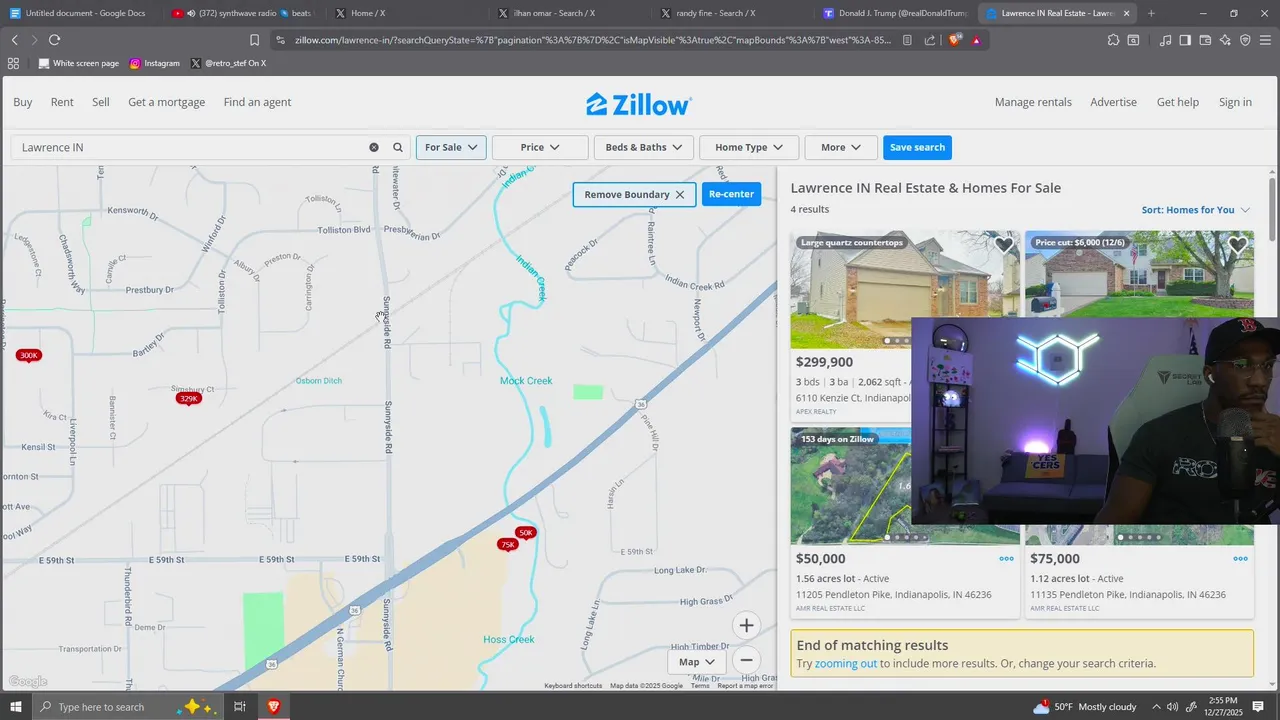Click the 75K map price marker
This screenshot has height=720, width=1280.
508,545
